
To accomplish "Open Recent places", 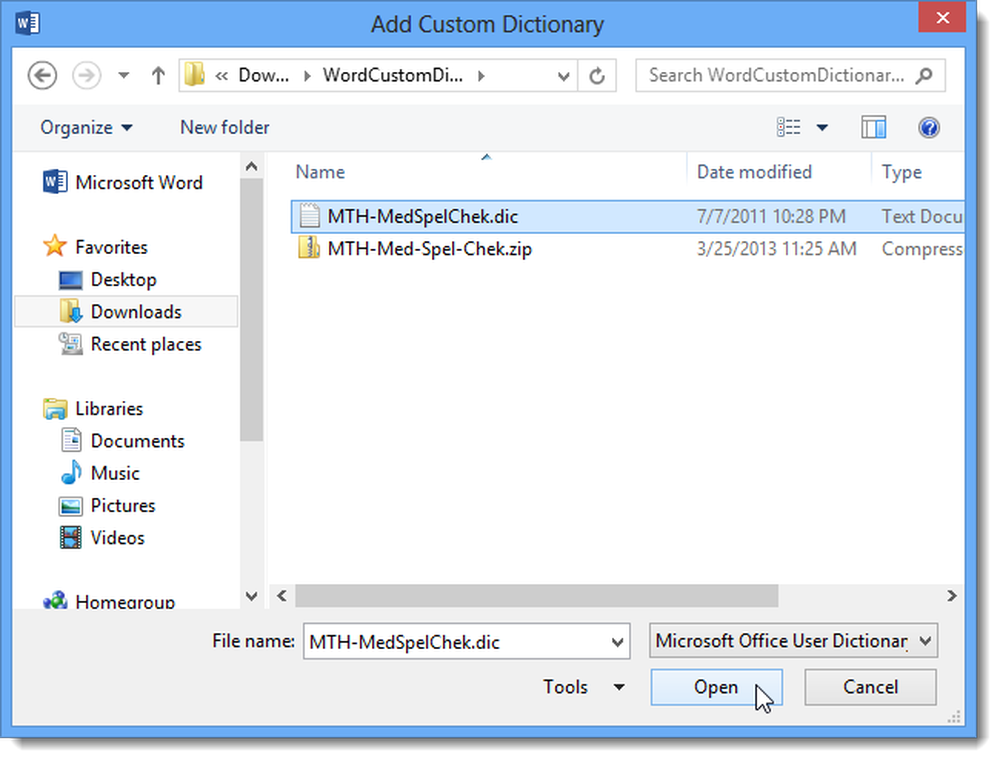I will point(145,344).
